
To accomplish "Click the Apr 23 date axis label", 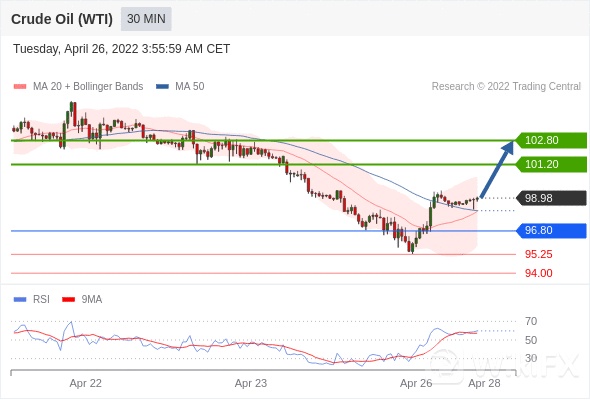I will pyautogui.click(x=251, y=383).
